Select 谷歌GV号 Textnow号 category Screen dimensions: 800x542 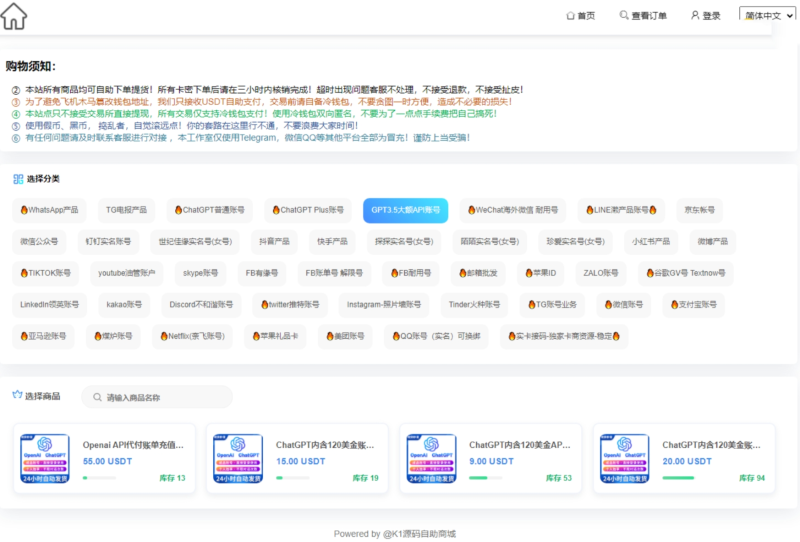686,274
